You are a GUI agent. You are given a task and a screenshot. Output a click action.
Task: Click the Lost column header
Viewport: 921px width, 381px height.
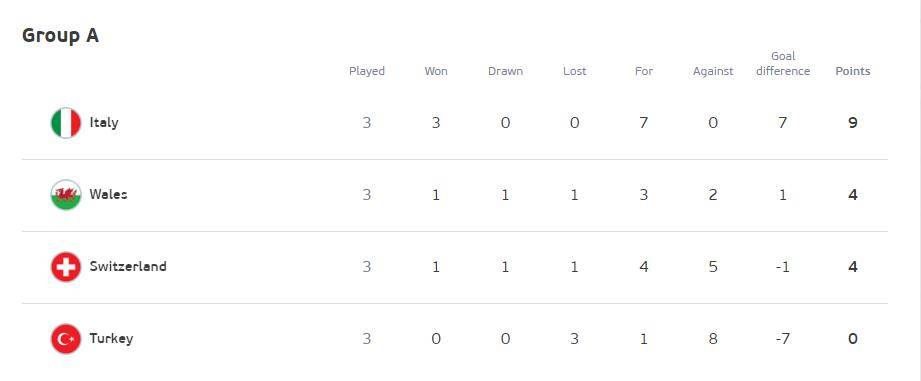coord(574,71)
